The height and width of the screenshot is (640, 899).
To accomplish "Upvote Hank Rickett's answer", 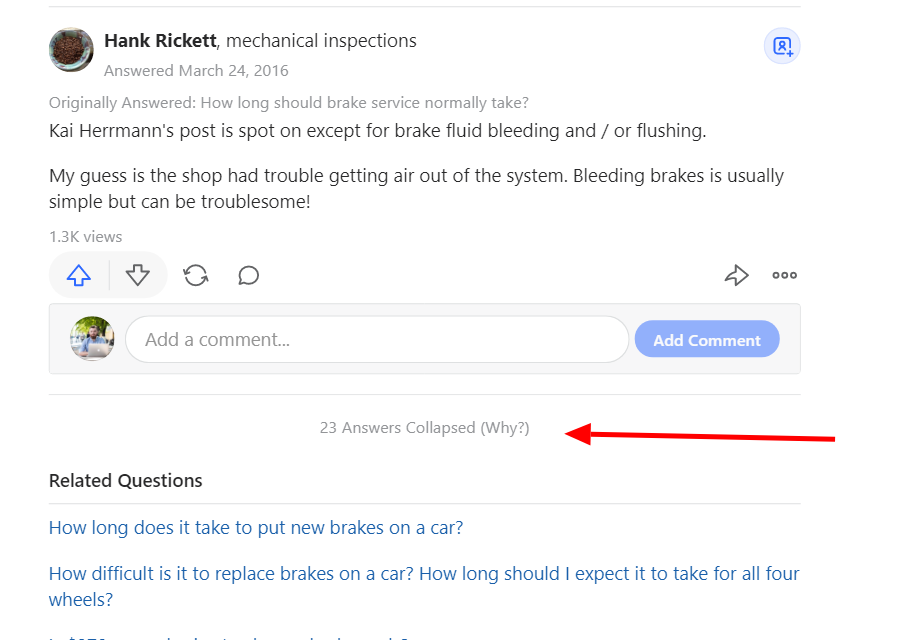I will tap(79, 275).
